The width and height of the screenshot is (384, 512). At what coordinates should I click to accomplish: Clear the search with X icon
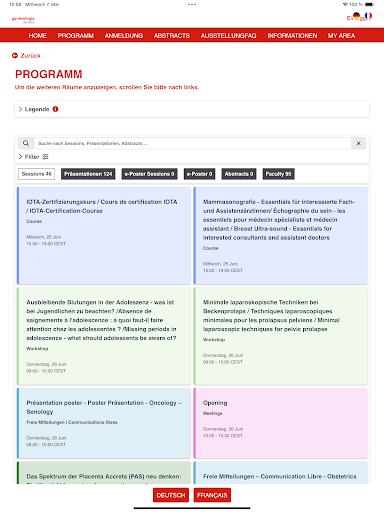(x=358, y=143)
